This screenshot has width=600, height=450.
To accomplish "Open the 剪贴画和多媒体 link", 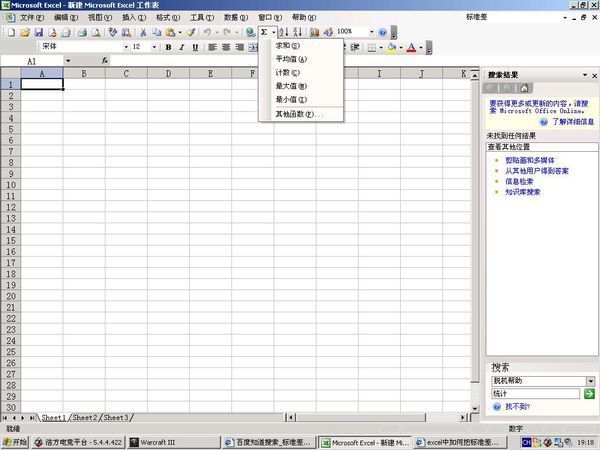I will point(530,160).
